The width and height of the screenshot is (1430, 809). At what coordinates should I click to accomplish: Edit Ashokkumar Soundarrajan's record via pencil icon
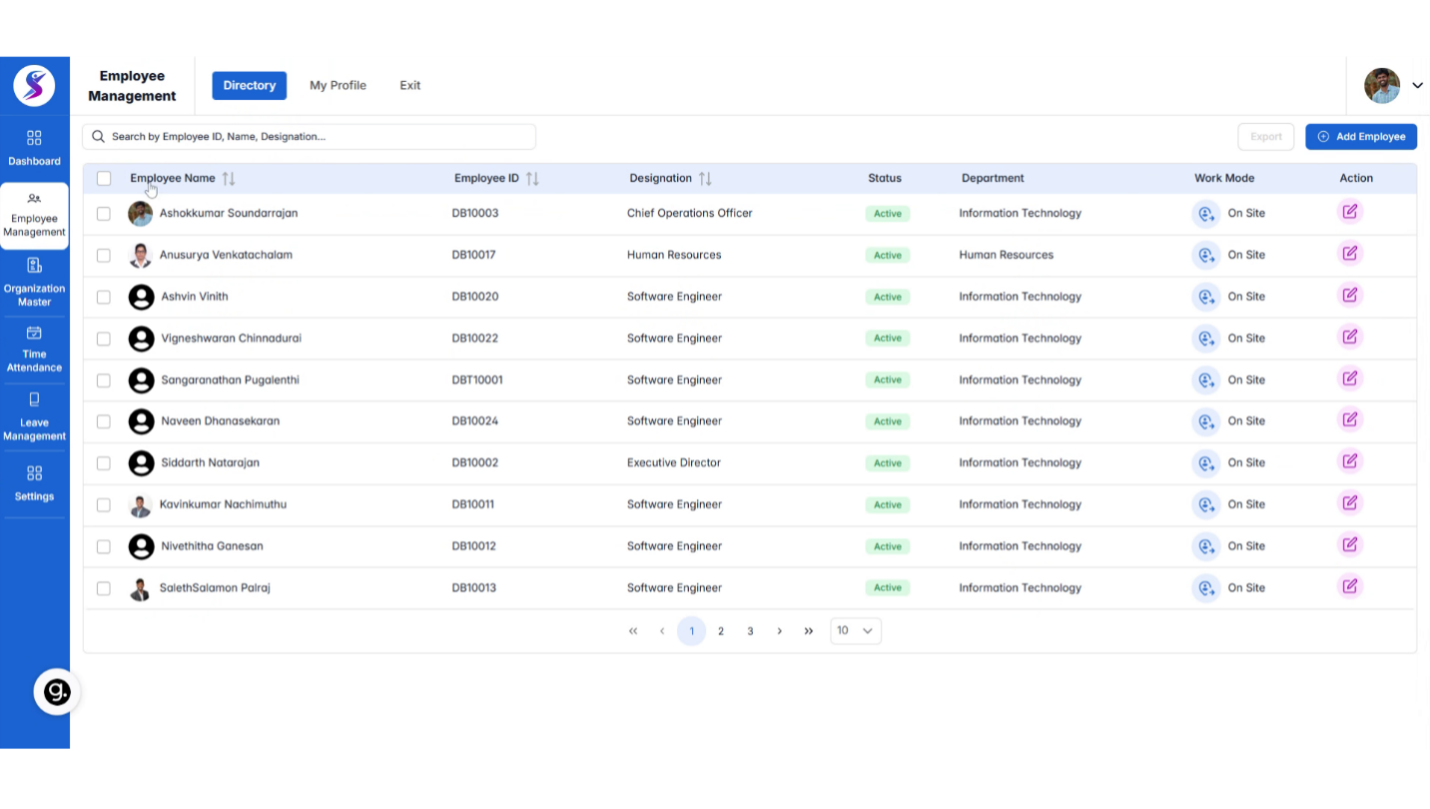pyautogui.click(x=1350, y=212)
